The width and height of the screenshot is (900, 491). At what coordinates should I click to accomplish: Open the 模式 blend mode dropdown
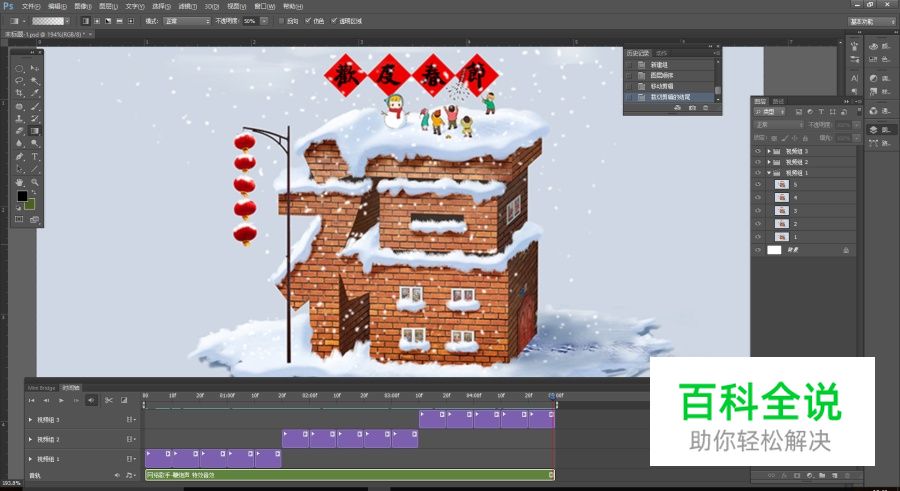coord(189,20)
